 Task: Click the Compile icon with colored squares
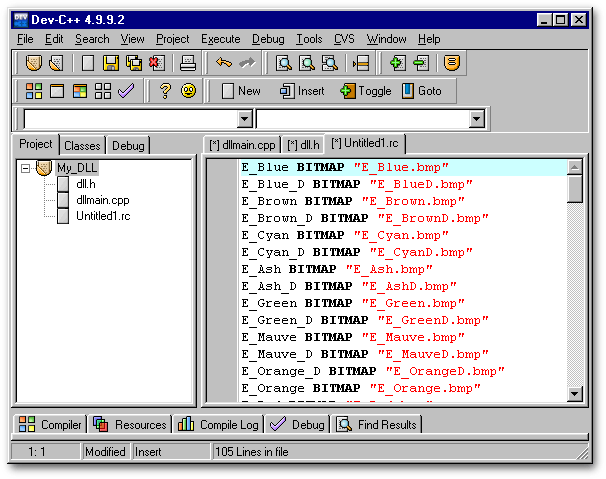click(x=34, y=91)
